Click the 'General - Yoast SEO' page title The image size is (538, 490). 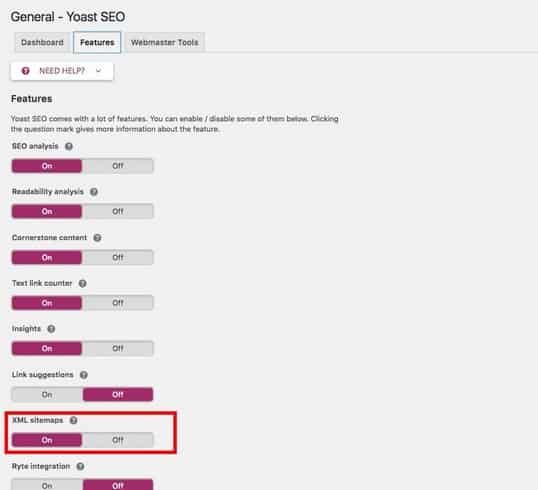coord(68,17)
